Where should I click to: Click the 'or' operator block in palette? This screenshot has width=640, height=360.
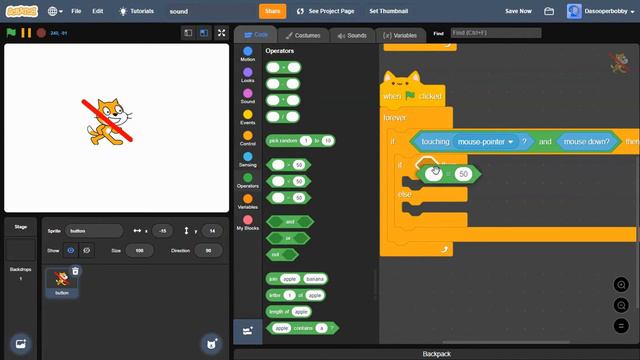click(x=288, y=238)
